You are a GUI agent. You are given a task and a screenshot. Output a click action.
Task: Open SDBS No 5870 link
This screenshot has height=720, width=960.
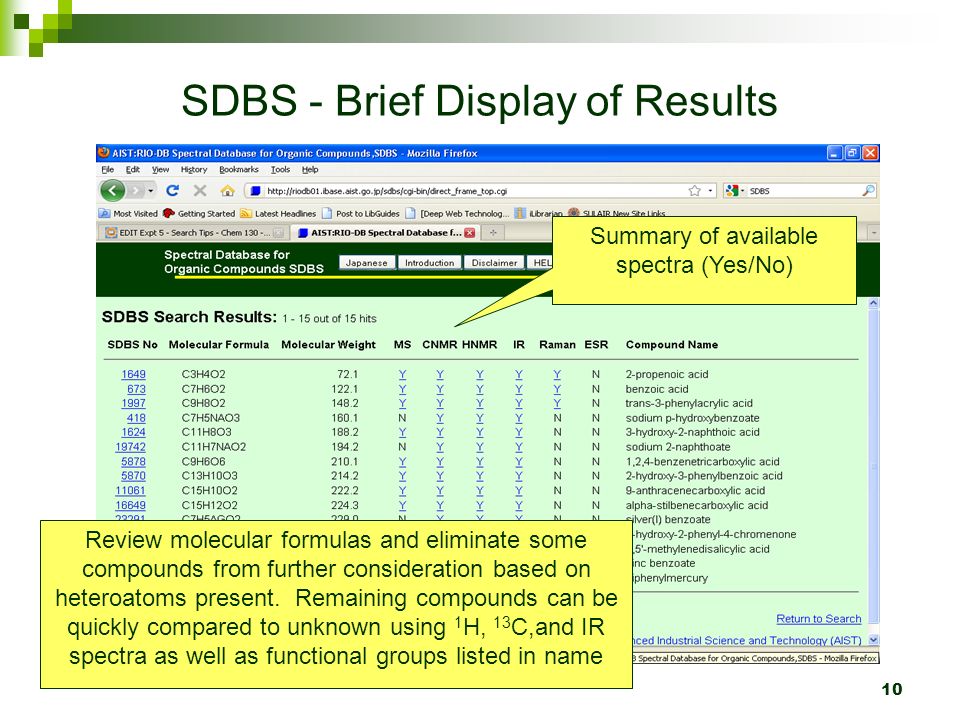133,476
